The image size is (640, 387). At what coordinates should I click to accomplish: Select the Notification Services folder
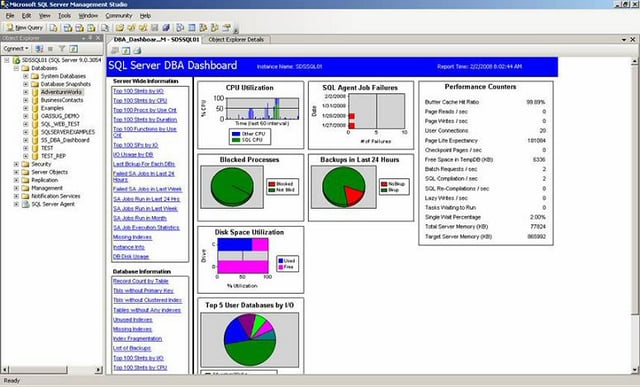tap(56, 196)
